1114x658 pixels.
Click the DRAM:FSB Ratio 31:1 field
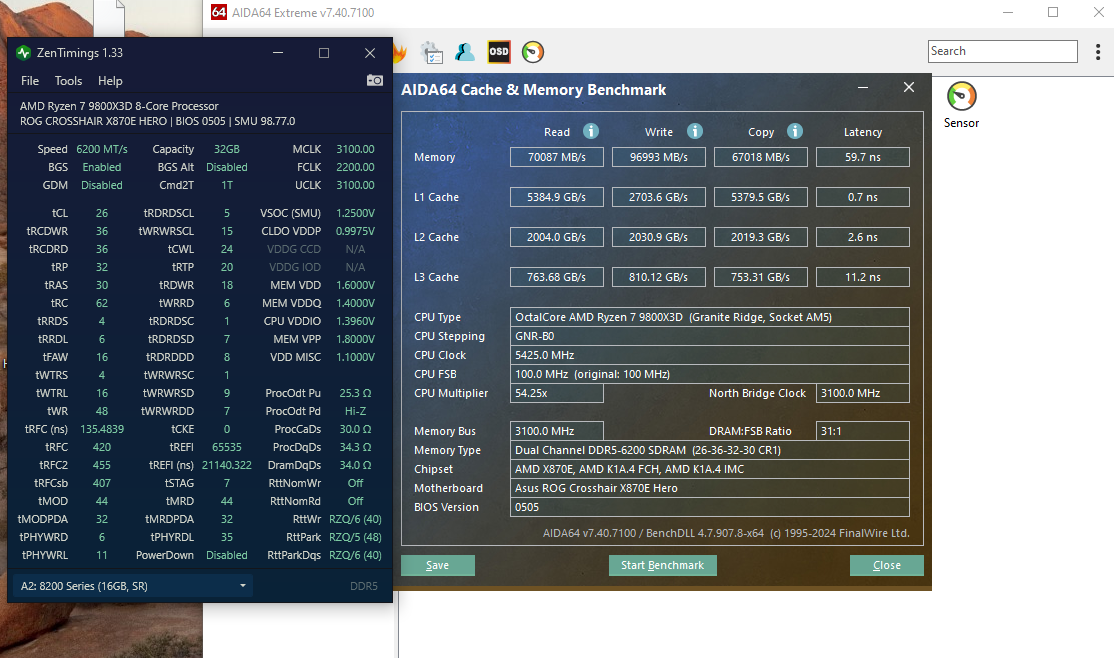[862, 431]
